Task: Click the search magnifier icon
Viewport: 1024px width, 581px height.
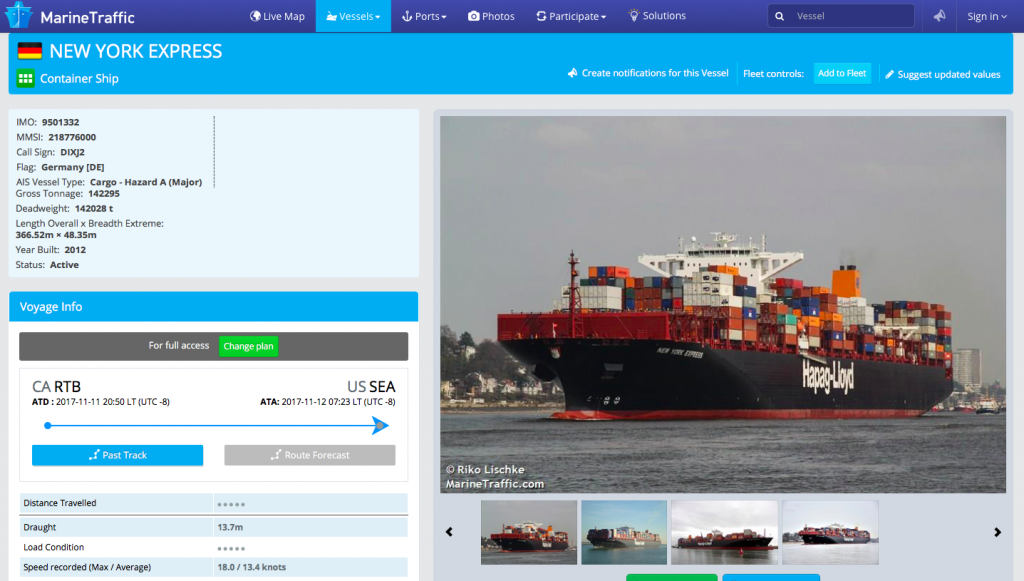Action: 779,16
